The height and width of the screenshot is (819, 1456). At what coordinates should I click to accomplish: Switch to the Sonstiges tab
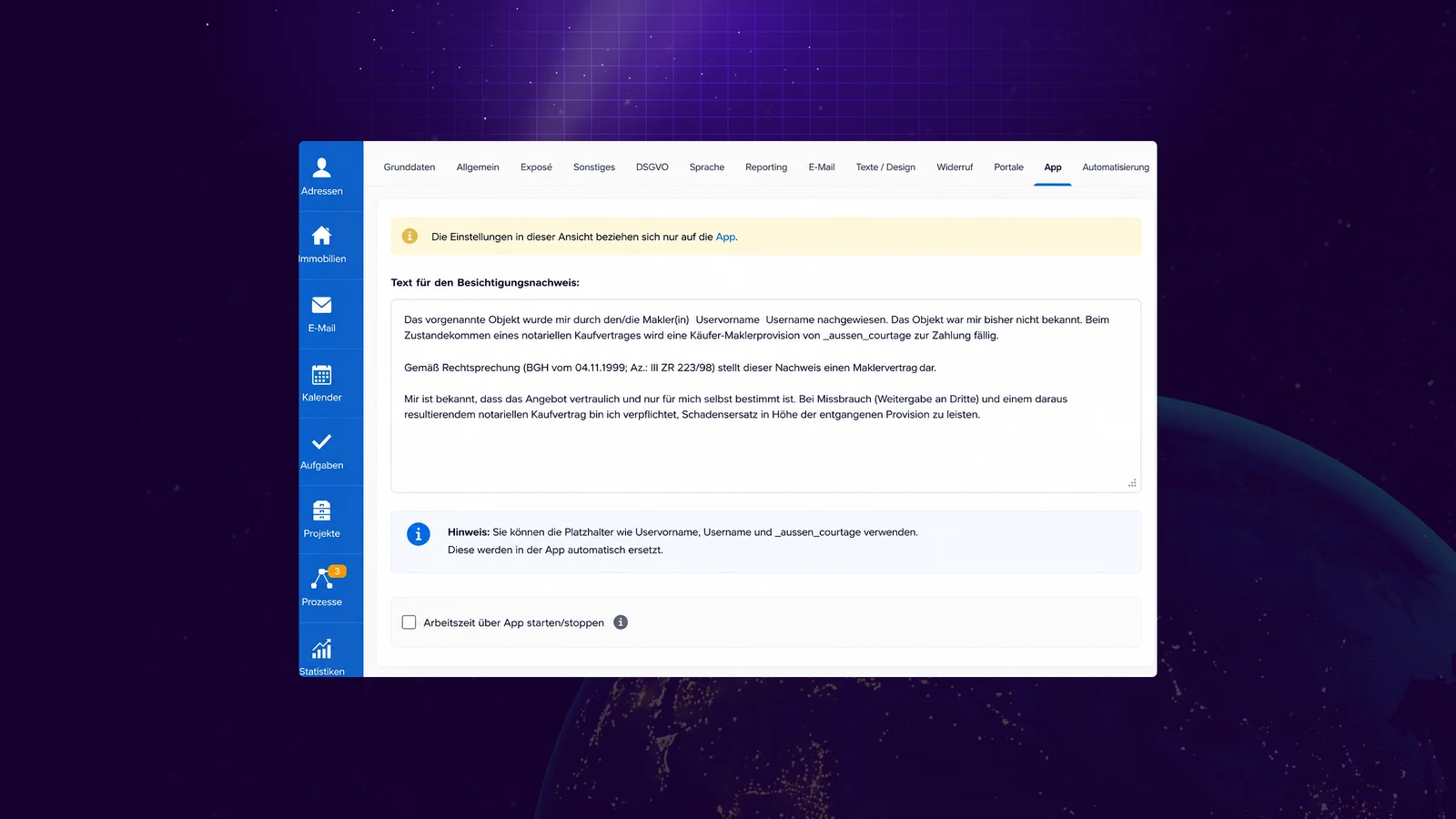coord(594,167)
